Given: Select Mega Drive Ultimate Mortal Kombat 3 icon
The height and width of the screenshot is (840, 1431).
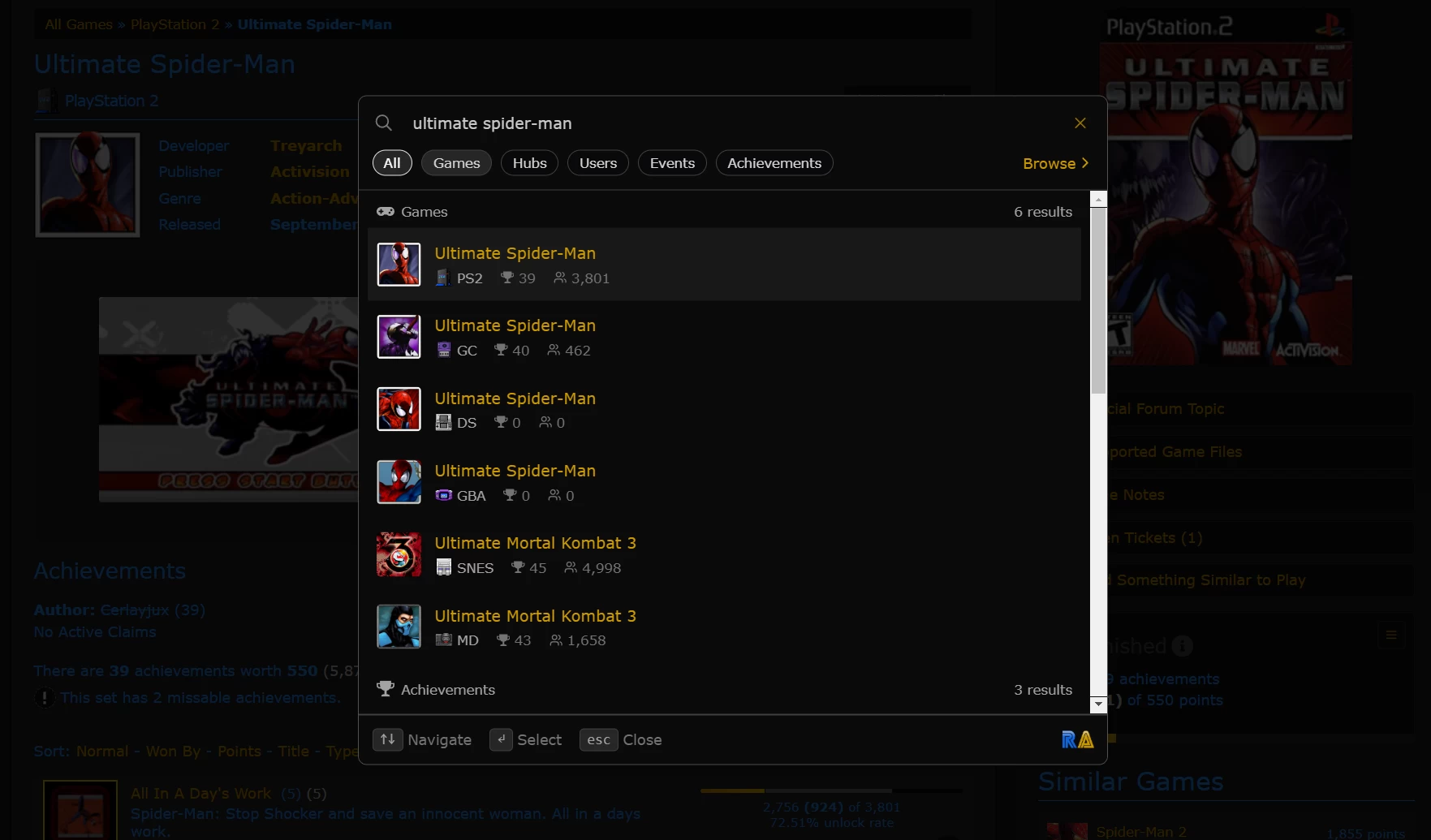Looking at the screenshot, I should [399, 627].
